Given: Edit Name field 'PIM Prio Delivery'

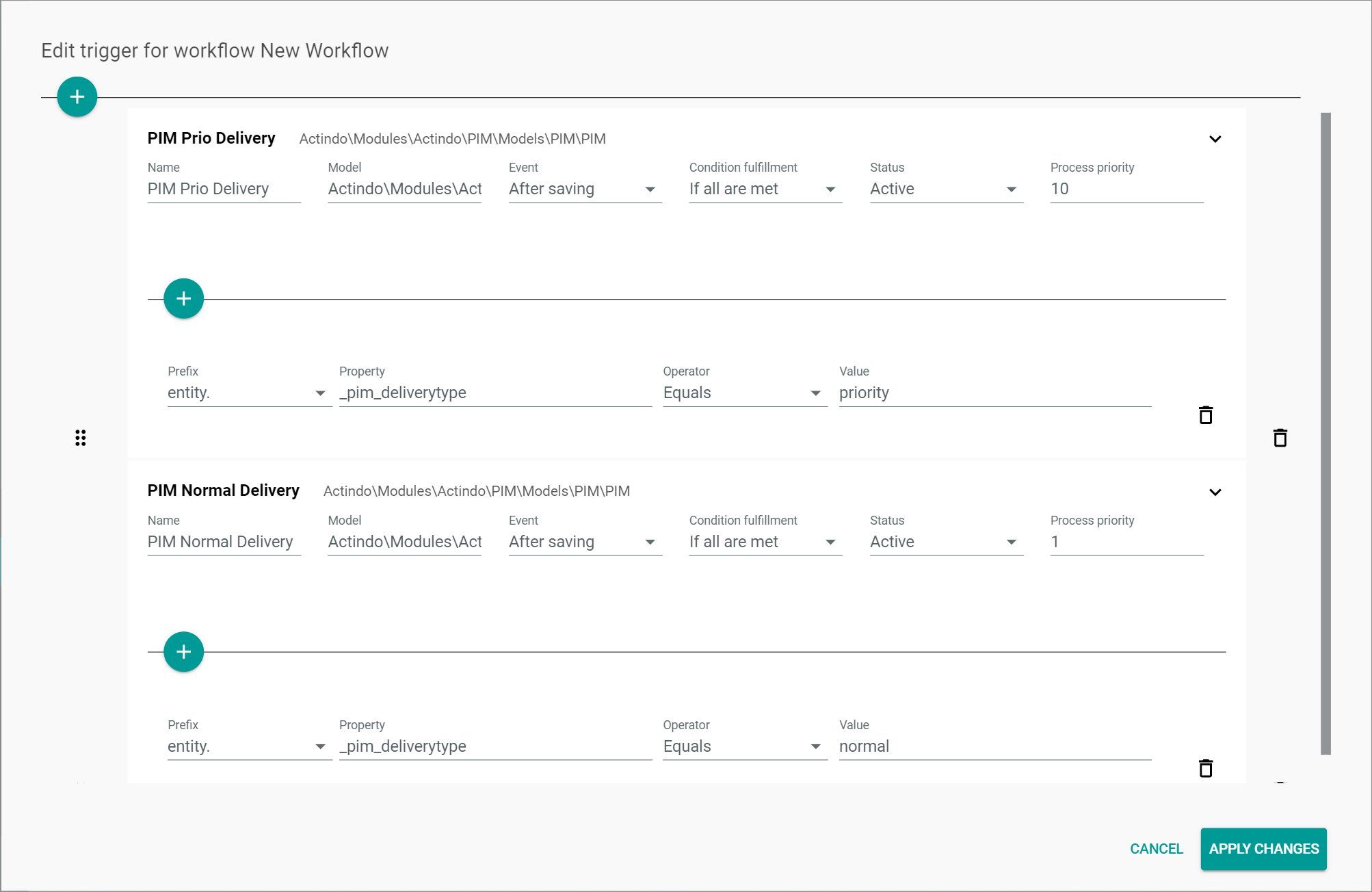Looking at the screenshot, I should click(x=224, y=189).
